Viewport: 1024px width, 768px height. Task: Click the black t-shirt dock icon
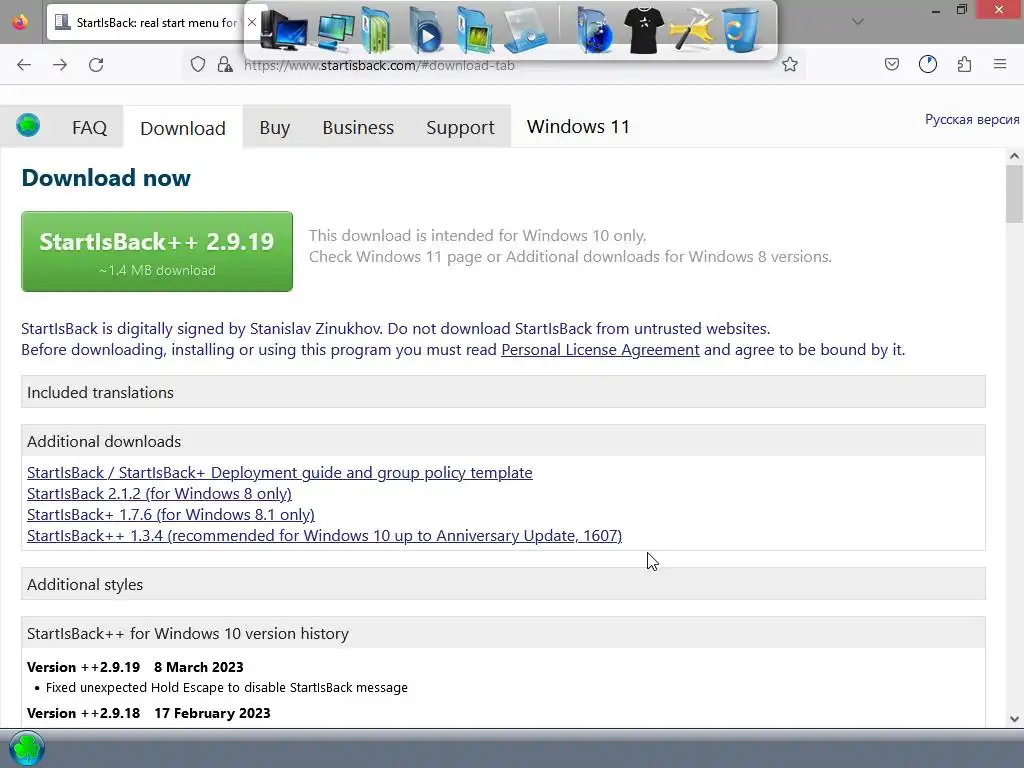pos(643,29)
